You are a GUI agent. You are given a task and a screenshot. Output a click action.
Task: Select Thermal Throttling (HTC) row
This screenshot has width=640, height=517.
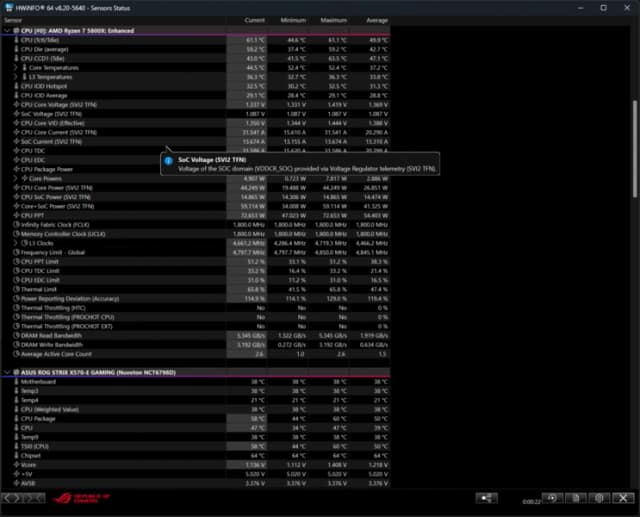[x=196, y=308]
